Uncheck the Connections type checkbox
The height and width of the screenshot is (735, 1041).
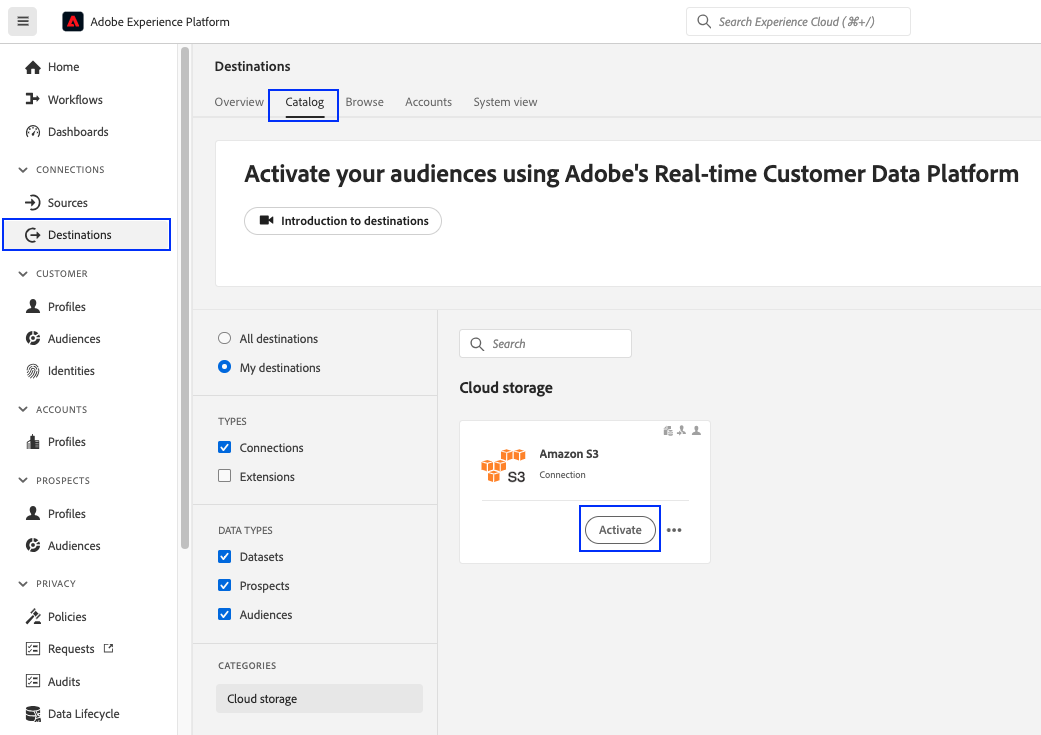(224, 448)
